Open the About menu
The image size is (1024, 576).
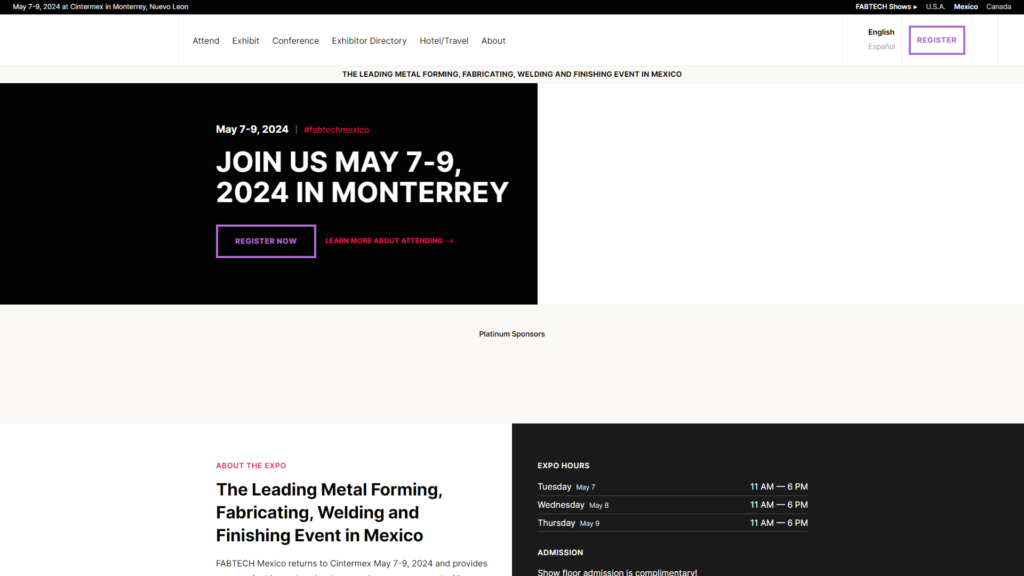click(x=493, y=40)
